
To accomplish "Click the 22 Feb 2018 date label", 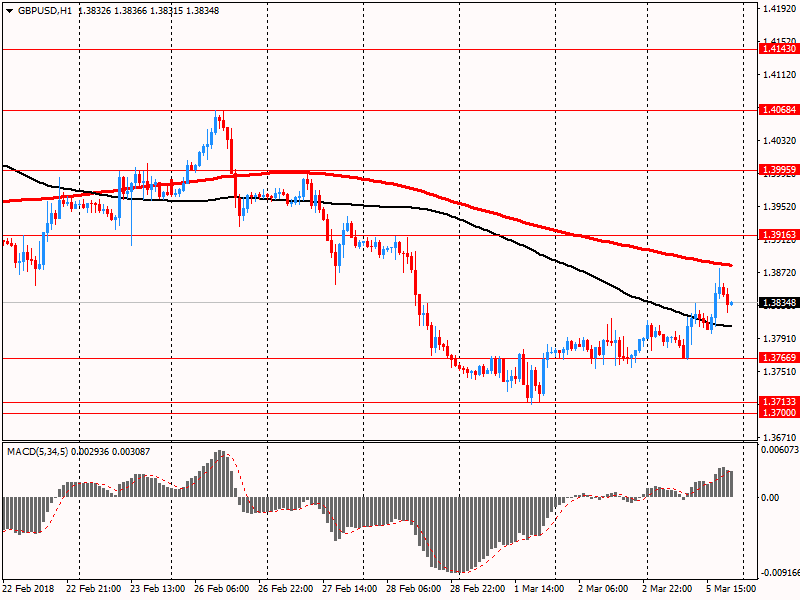I will tap(31, 589).
